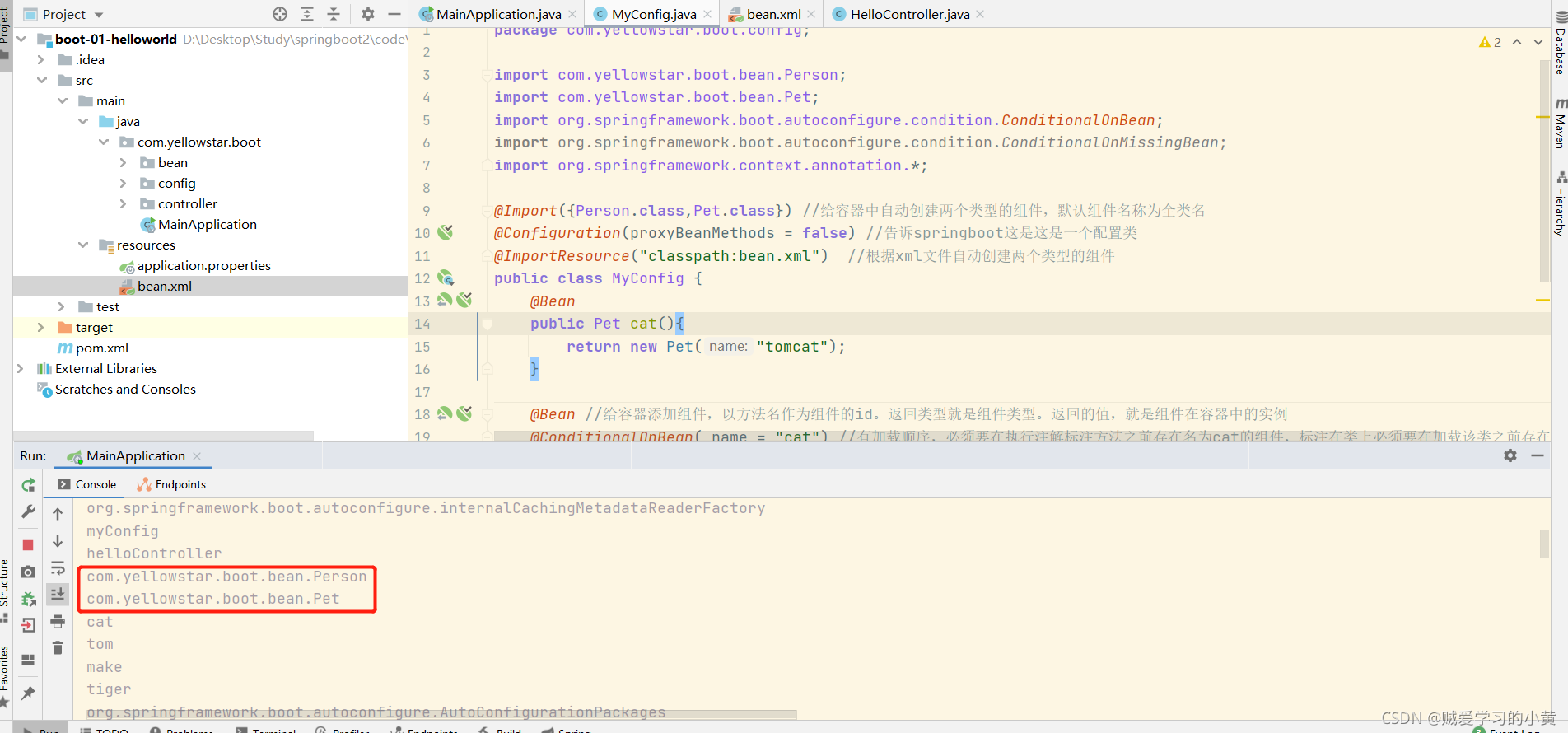Click Expand All in Project panel
The width and height of the screenshot is (1568, 733).
(307, 14)
